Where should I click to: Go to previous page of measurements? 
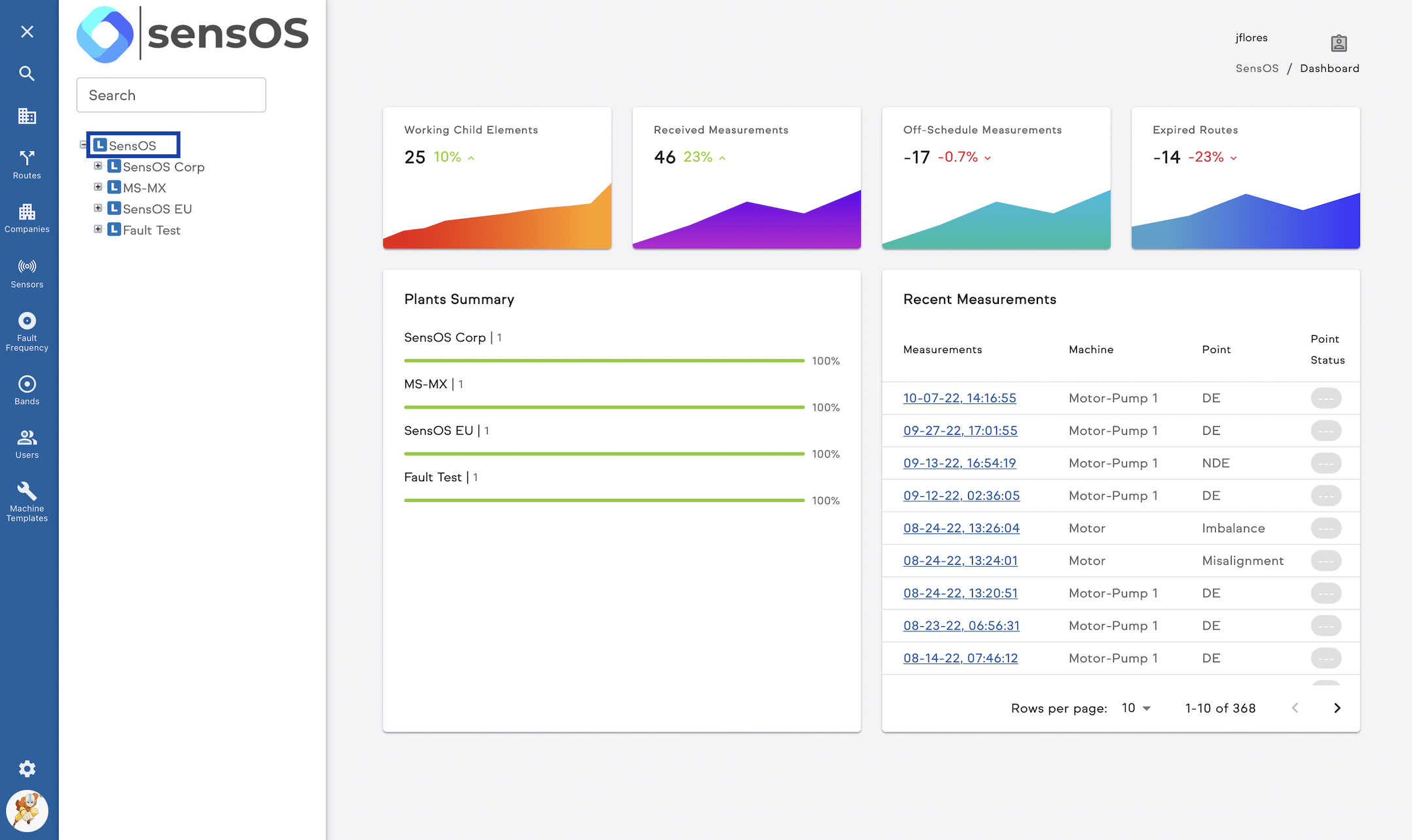1295,708
